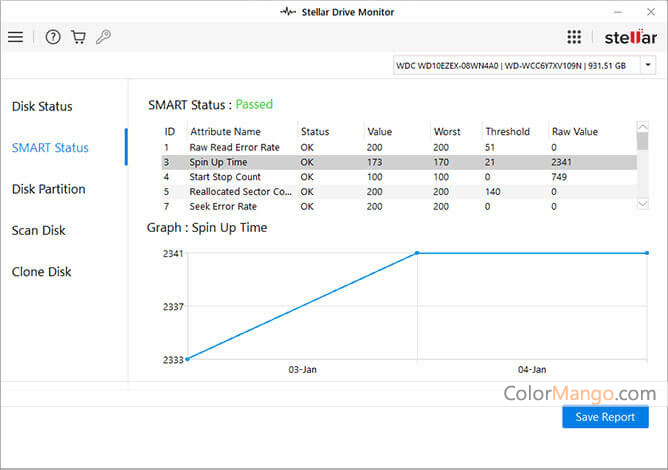Open the apps grid icon
Image resolution: width=668 pixels, height=470 pixels.
point(574,37)
